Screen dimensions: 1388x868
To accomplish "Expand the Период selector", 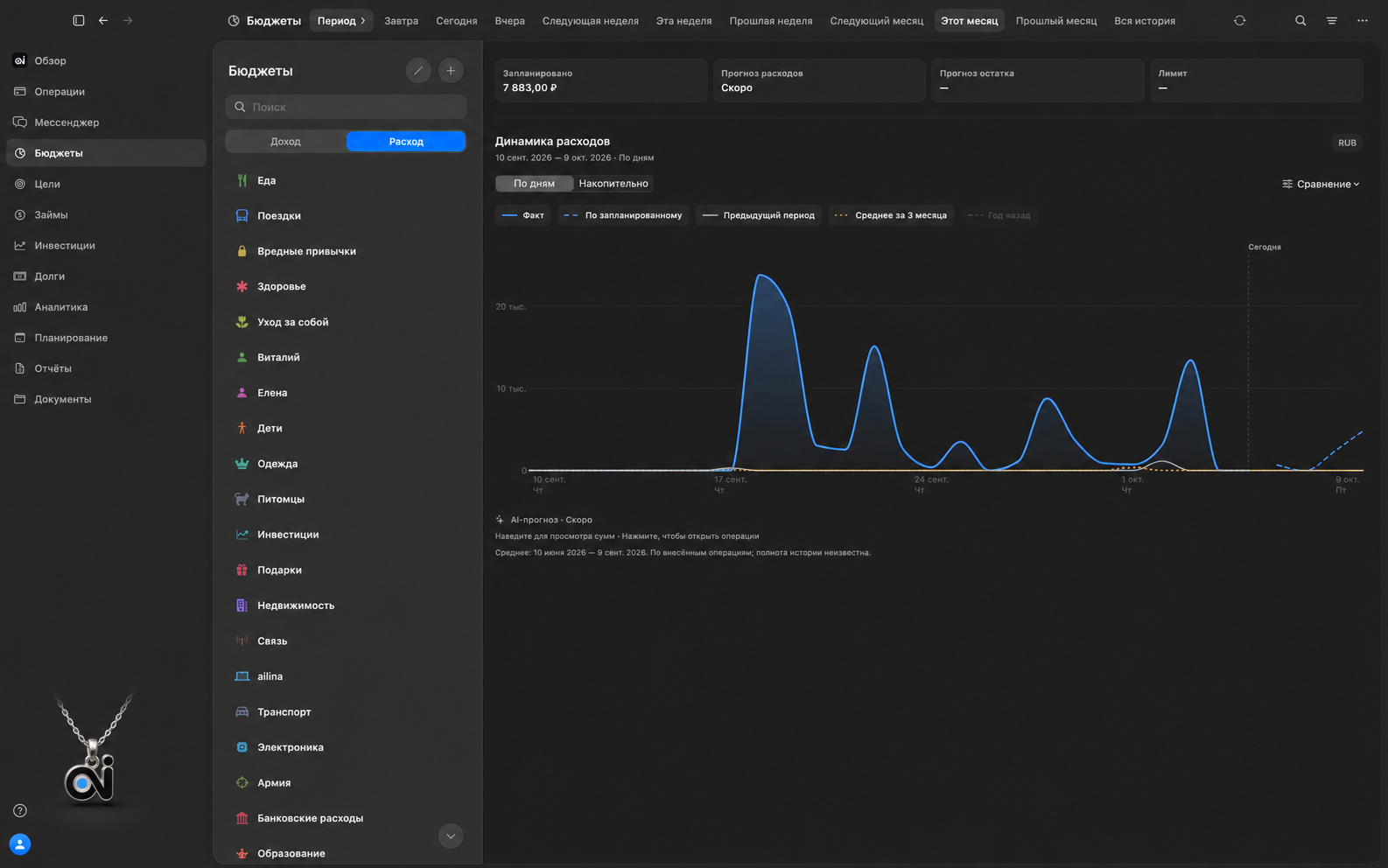I will [341, 20].
